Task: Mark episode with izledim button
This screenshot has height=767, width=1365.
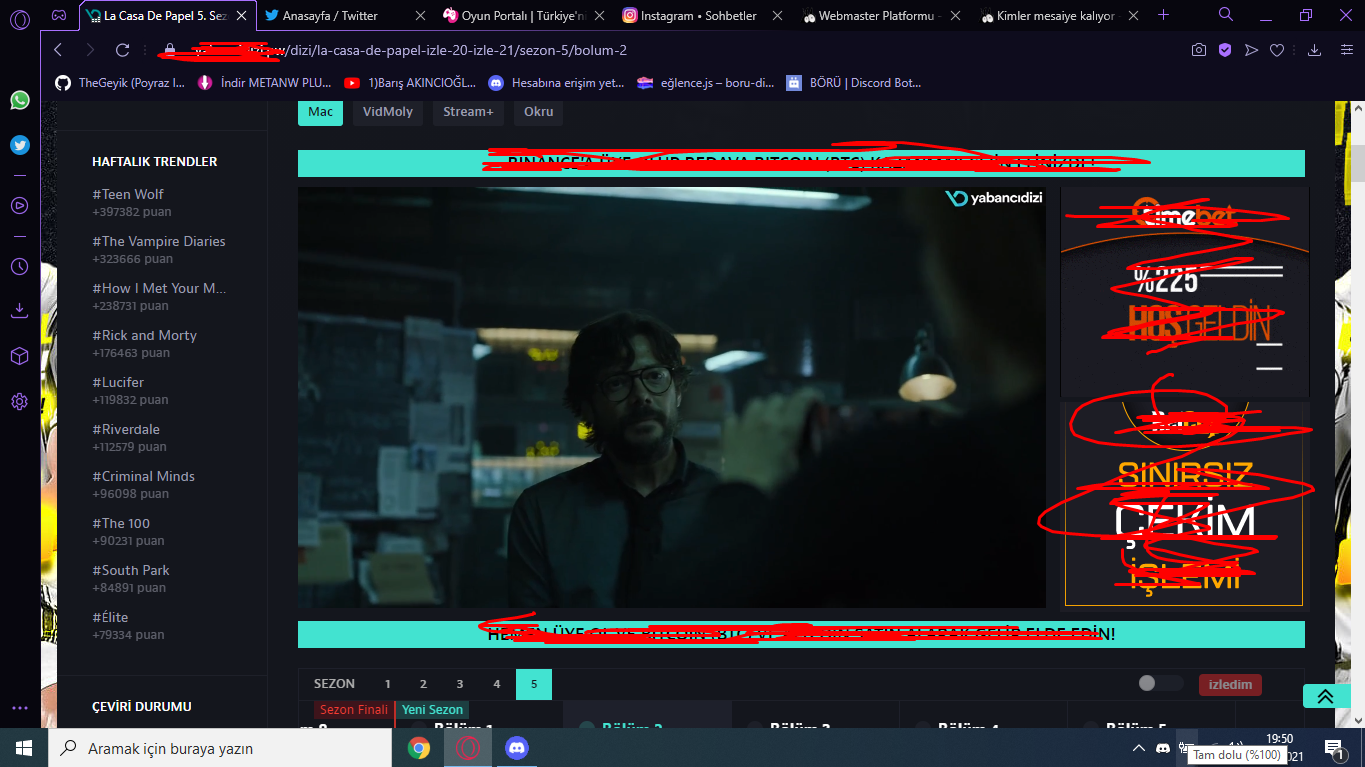Action: tap(1230, 684)
